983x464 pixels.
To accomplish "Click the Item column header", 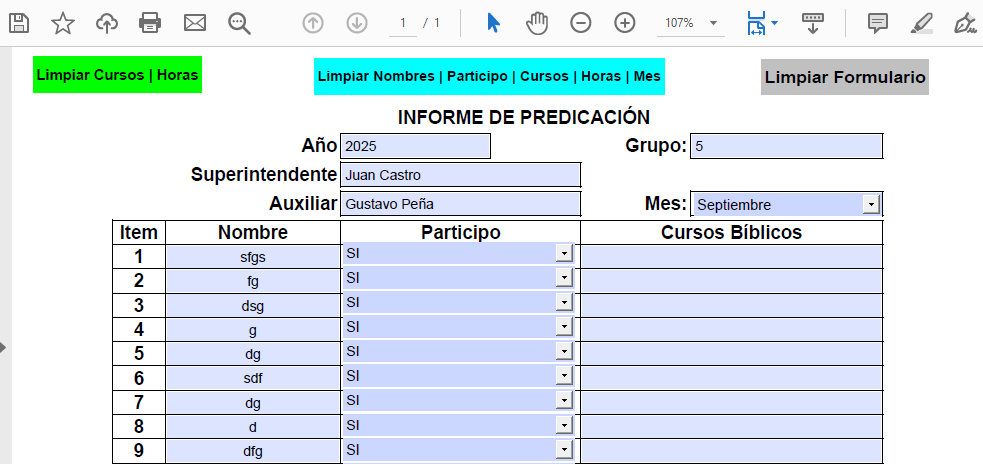I will point(139,233).
